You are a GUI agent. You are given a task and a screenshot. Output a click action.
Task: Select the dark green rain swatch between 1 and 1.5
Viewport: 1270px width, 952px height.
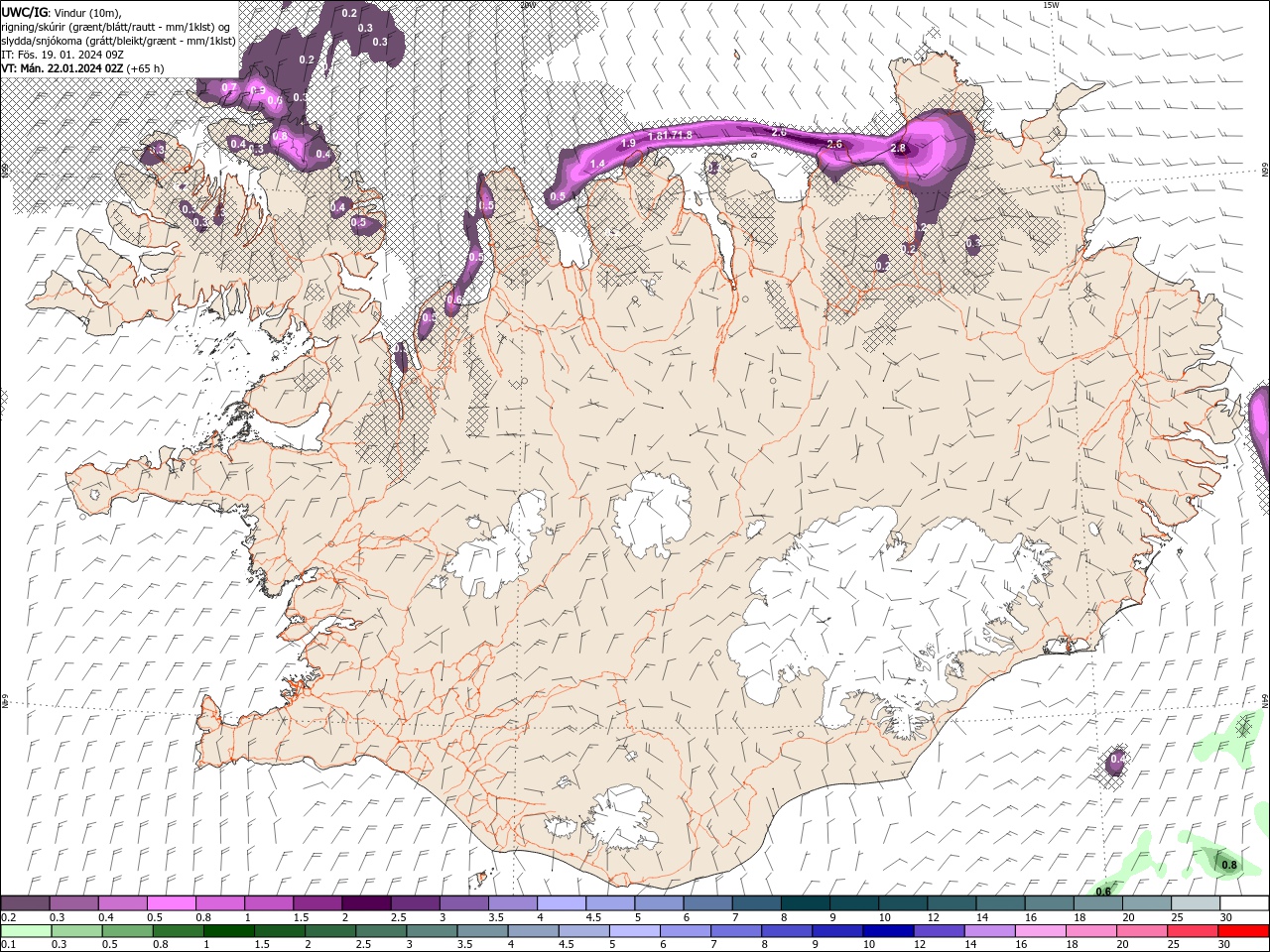(x=229, y=931)
